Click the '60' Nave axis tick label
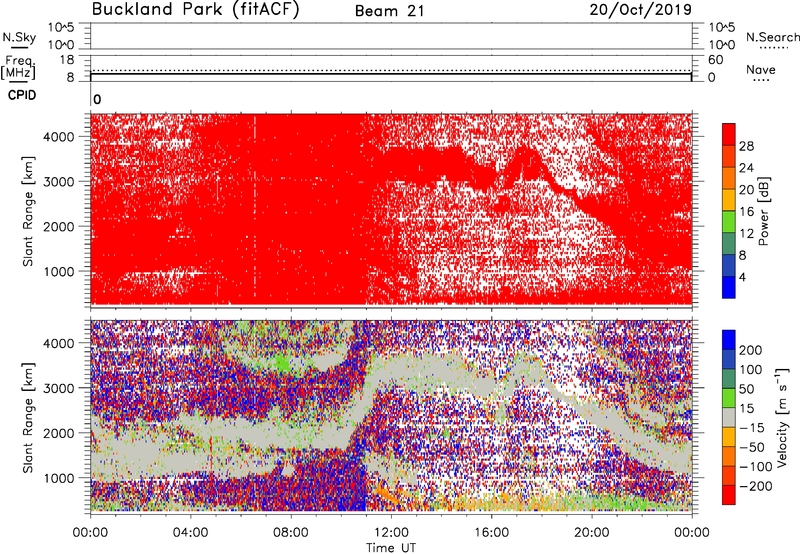This screenshot has height=554, width=800. pyautogui.click(x=716, y=60)
